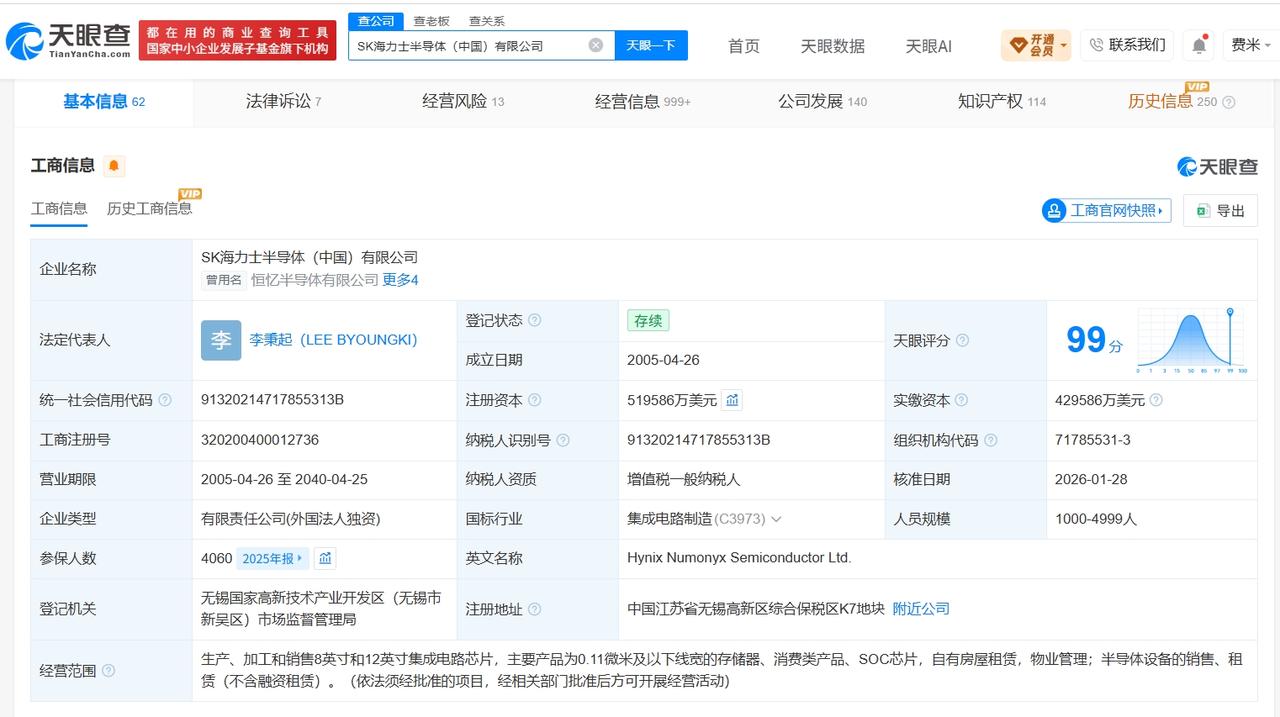The width and height of the screenshot is (1280, 717).
Task: Expand the 集成电路制造 industry chevron
Action: click(776, 520)
